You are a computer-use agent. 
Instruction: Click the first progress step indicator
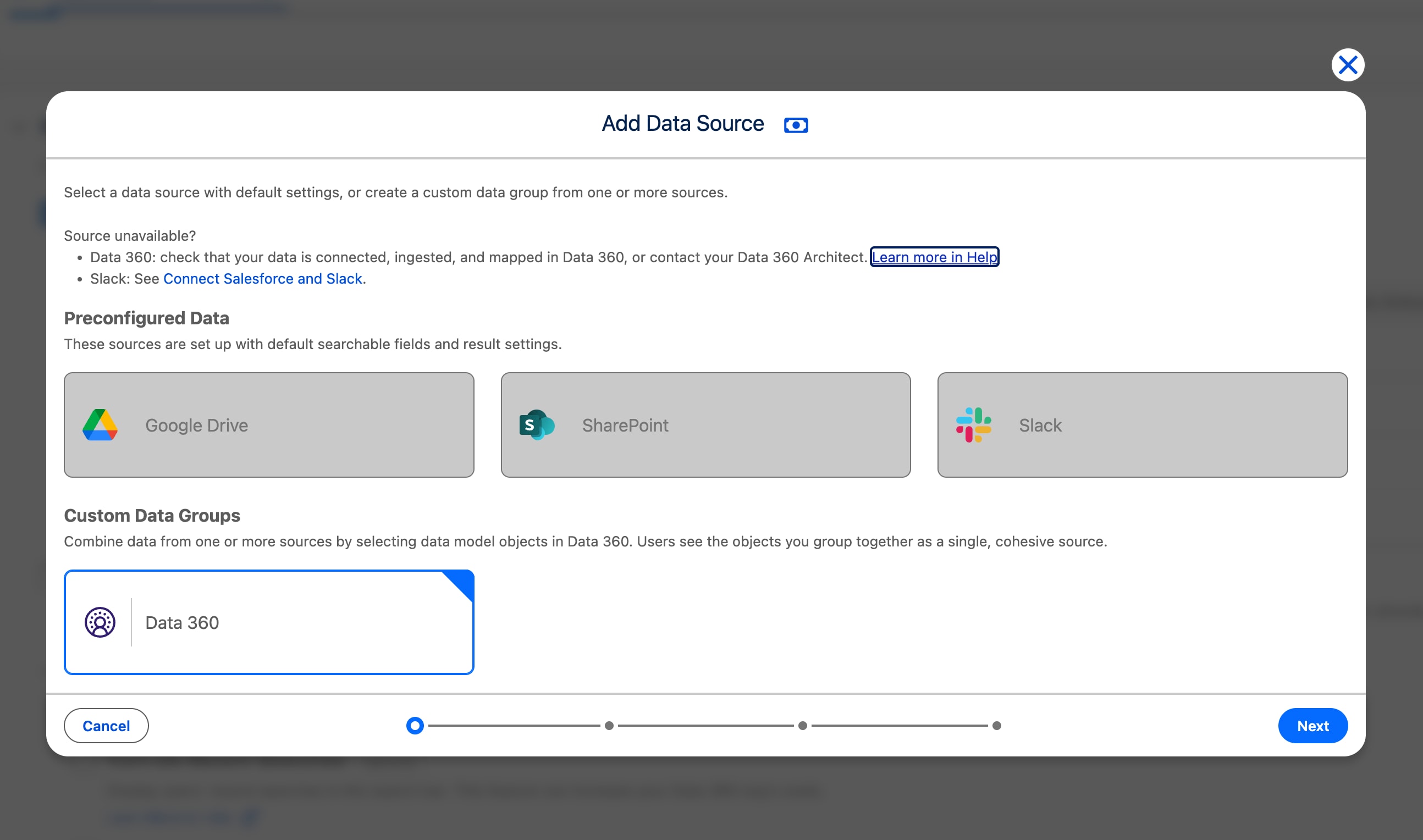415,726
